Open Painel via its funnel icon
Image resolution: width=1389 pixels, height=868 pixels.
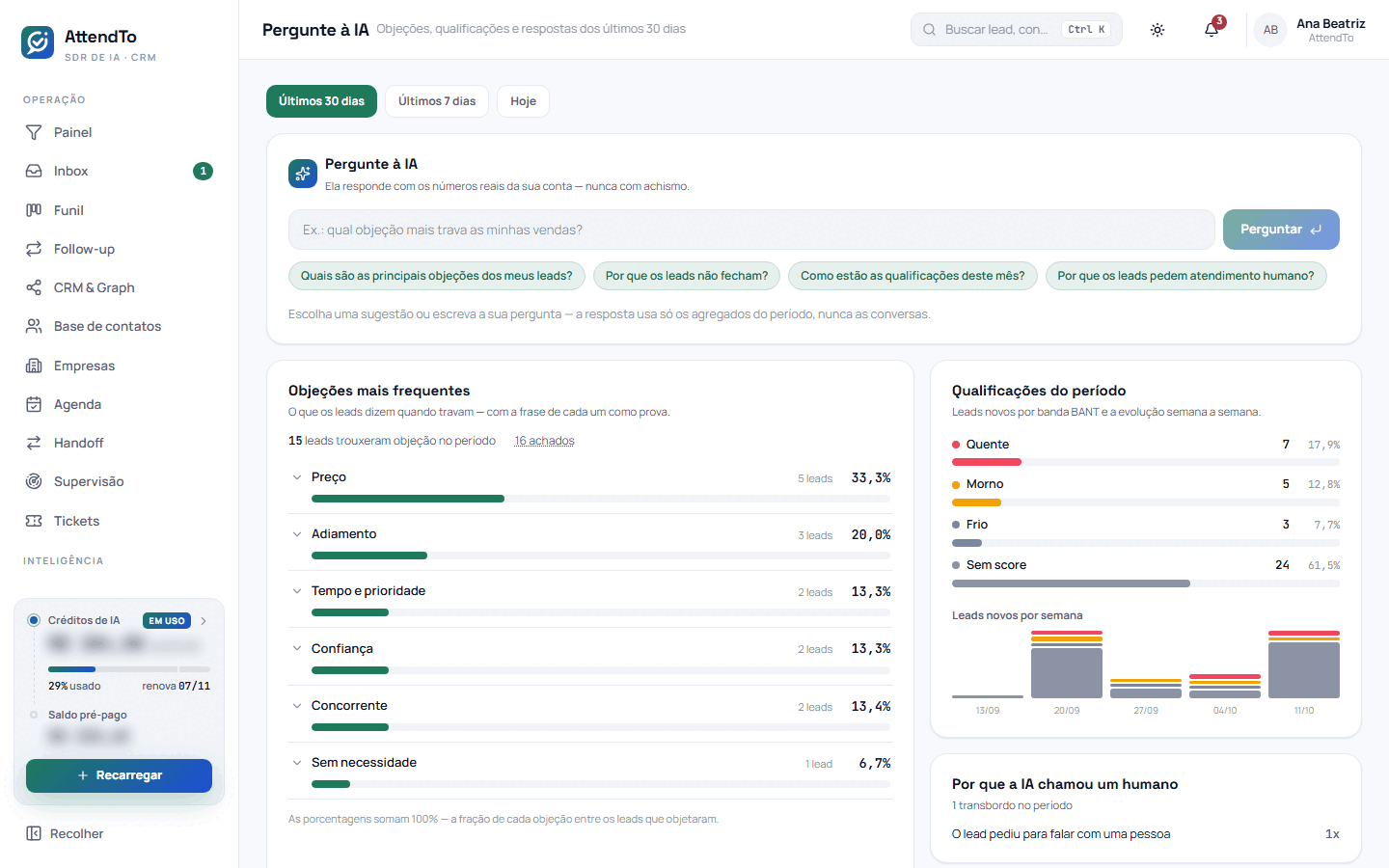34,132
